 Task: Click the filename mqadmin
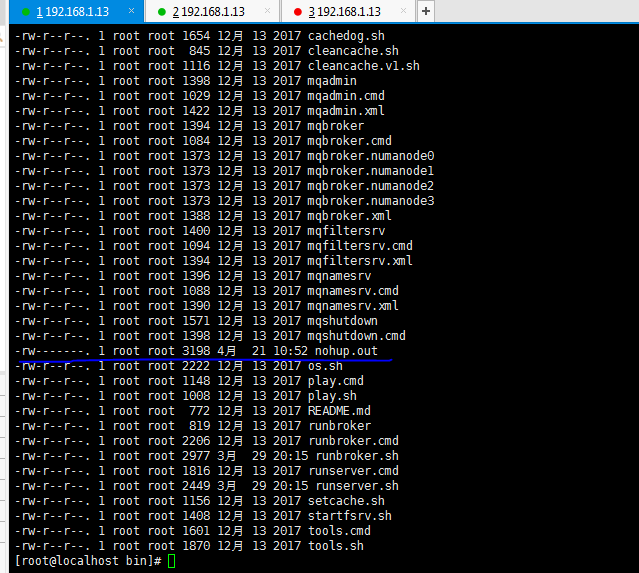point(332,81)
